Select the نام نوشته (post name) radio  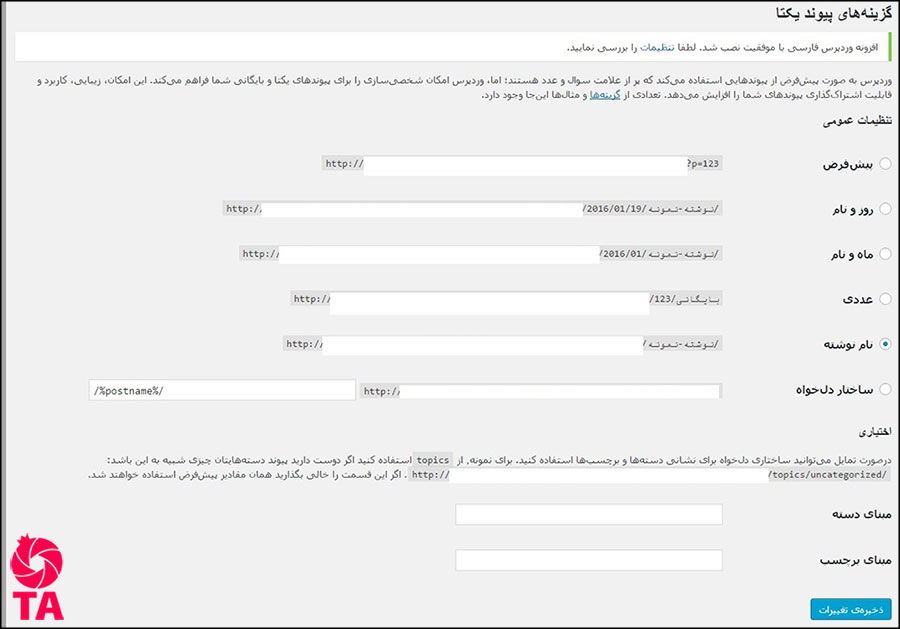pyautogui.click(x=885, y=344)
